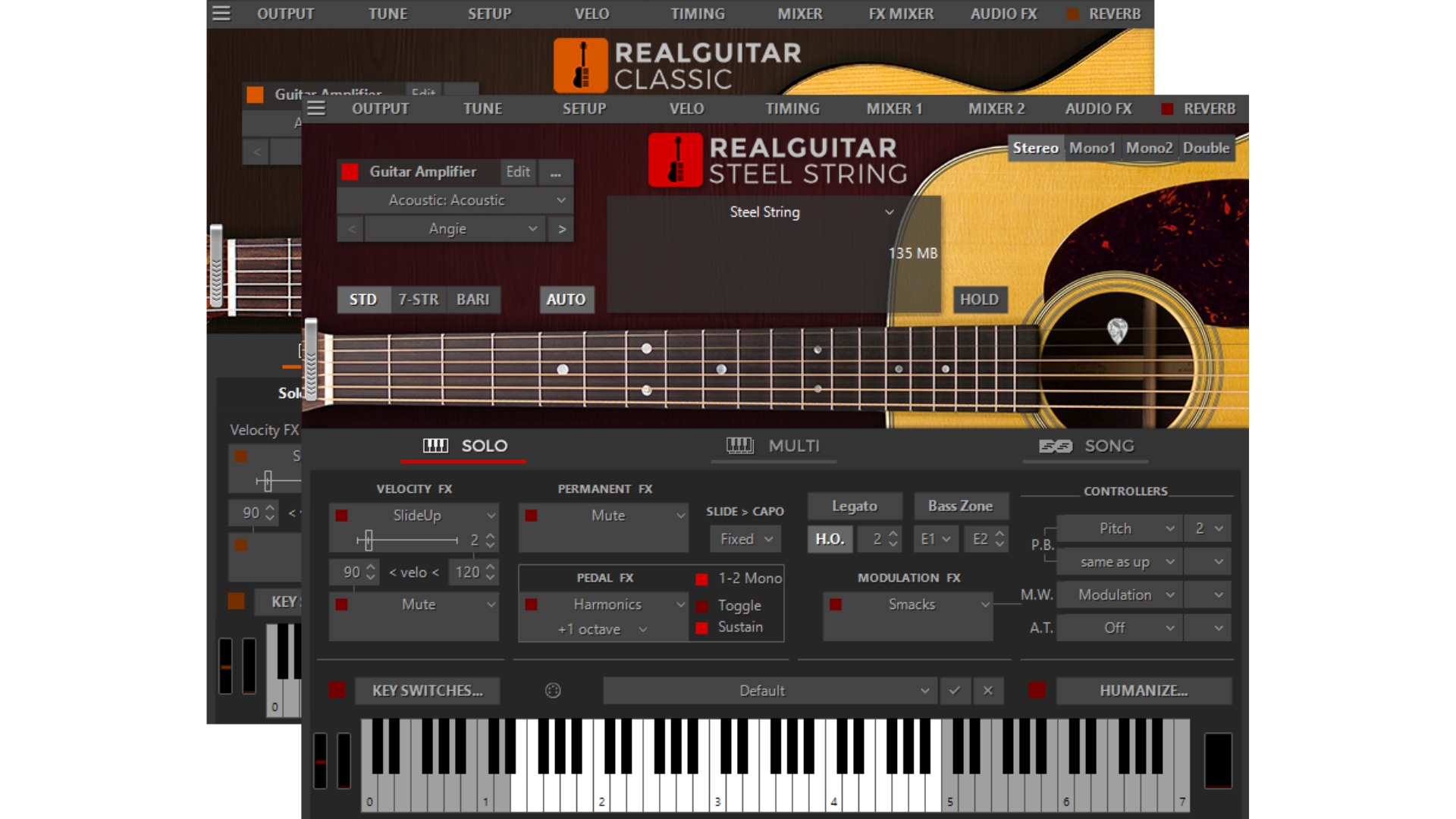Screen dimensions: 1456x819
Task: Click next amp preset arrow
Action: pos(561,229)
